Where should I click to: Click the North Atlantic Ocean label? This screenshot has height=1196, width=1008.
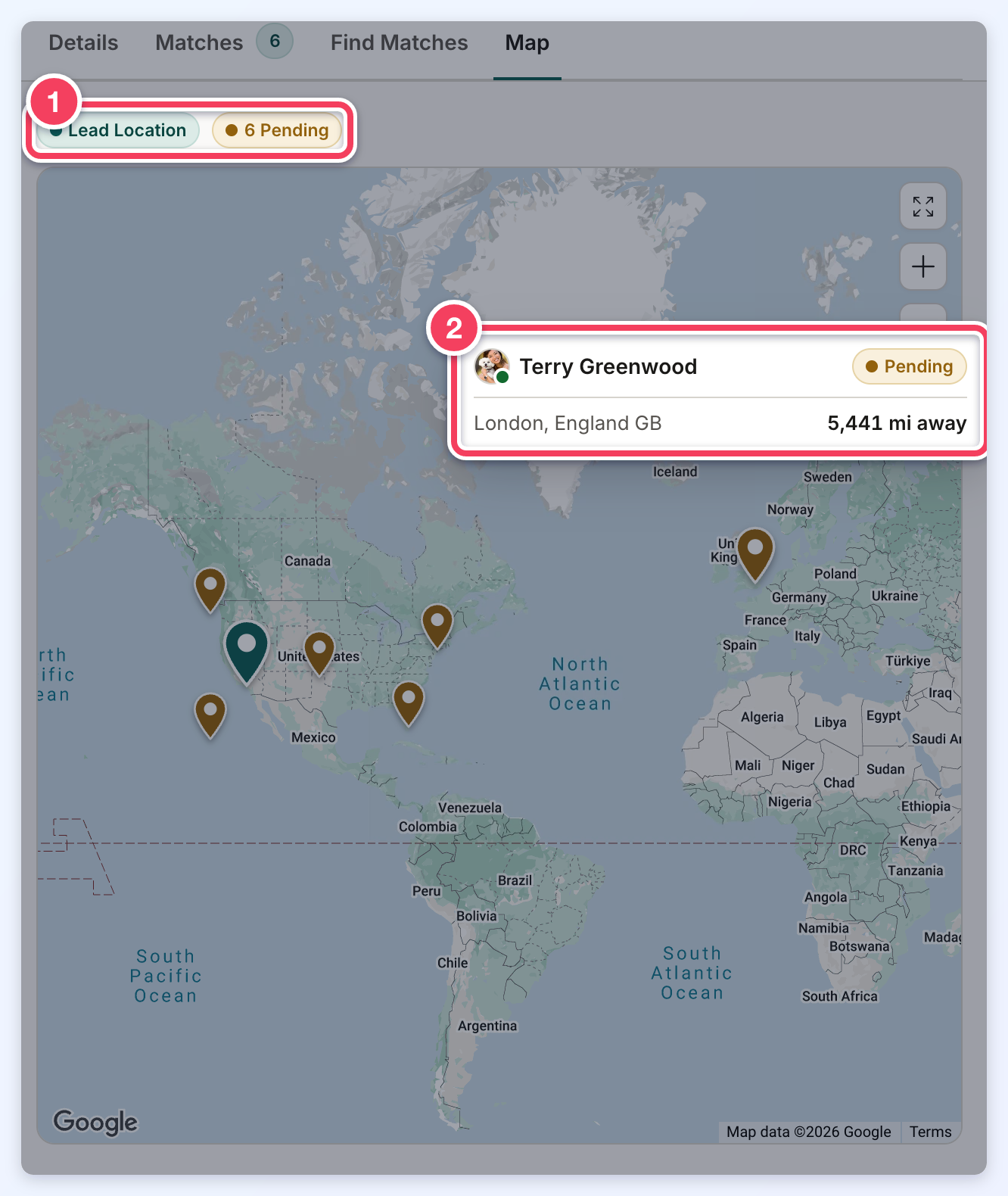(580, 684)
